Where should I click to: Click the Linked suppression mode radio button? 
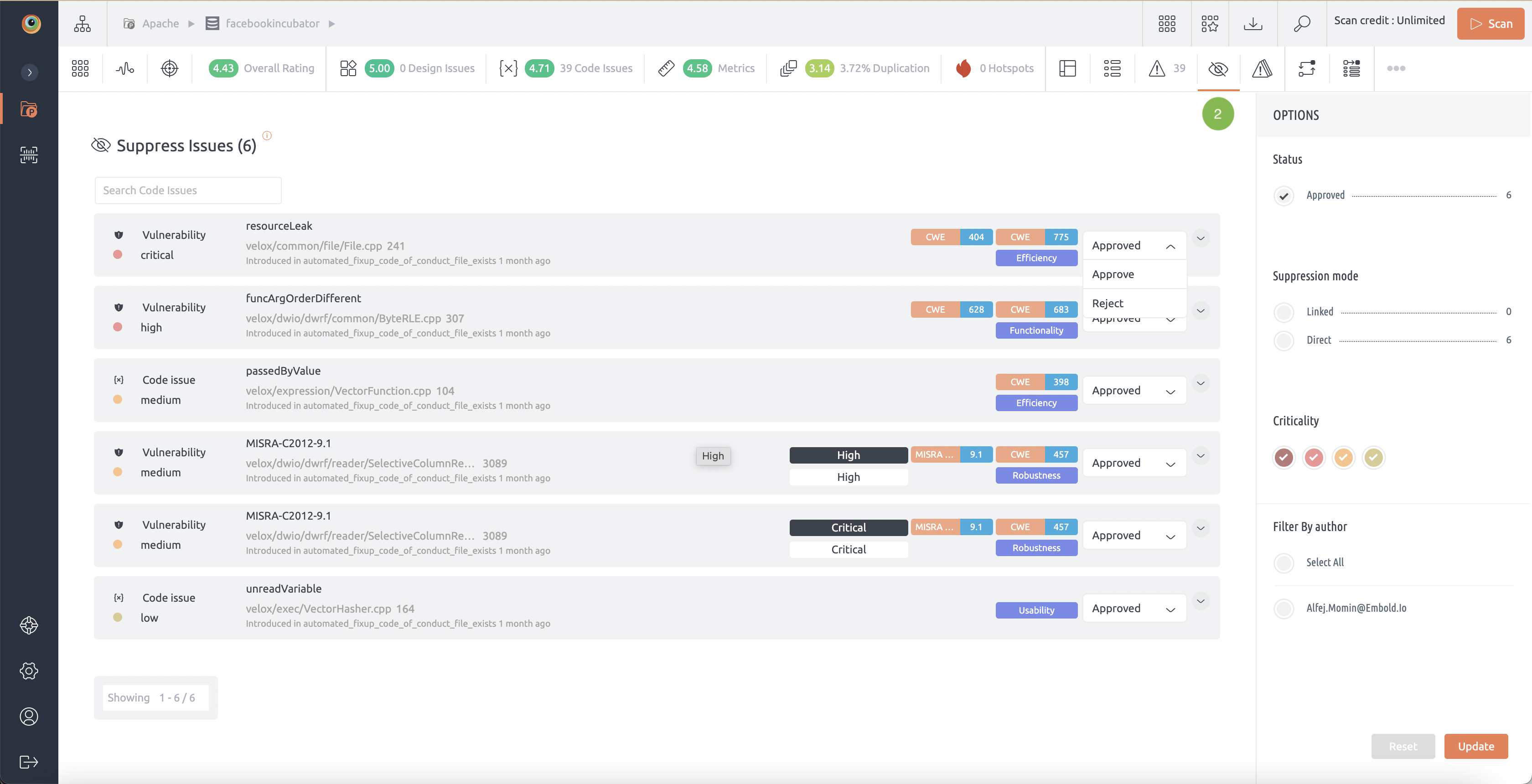(x=1284, y=312)
